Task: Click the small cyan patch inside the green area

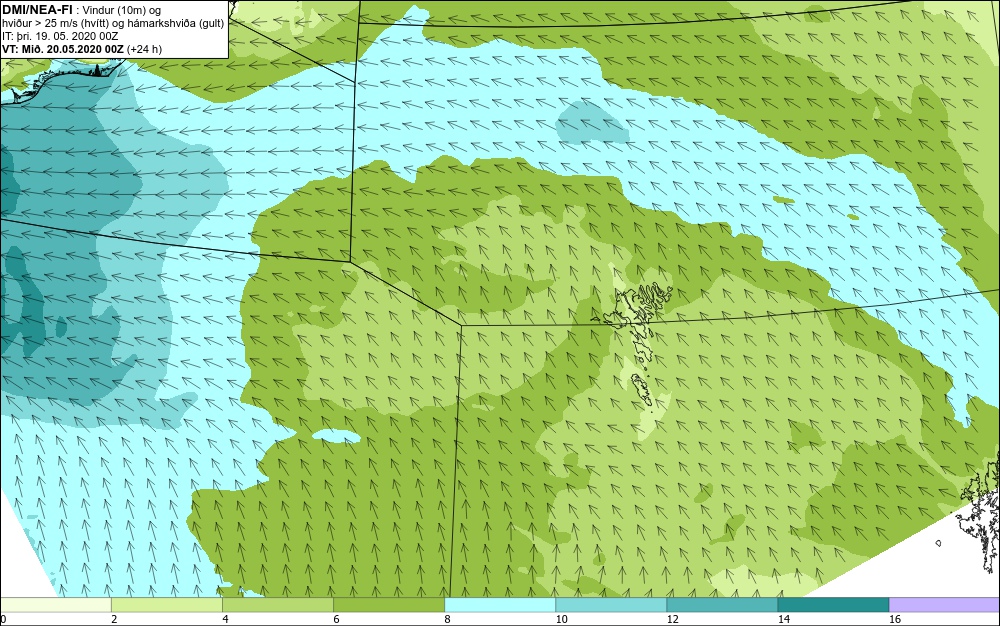Action: pos(337,435)
